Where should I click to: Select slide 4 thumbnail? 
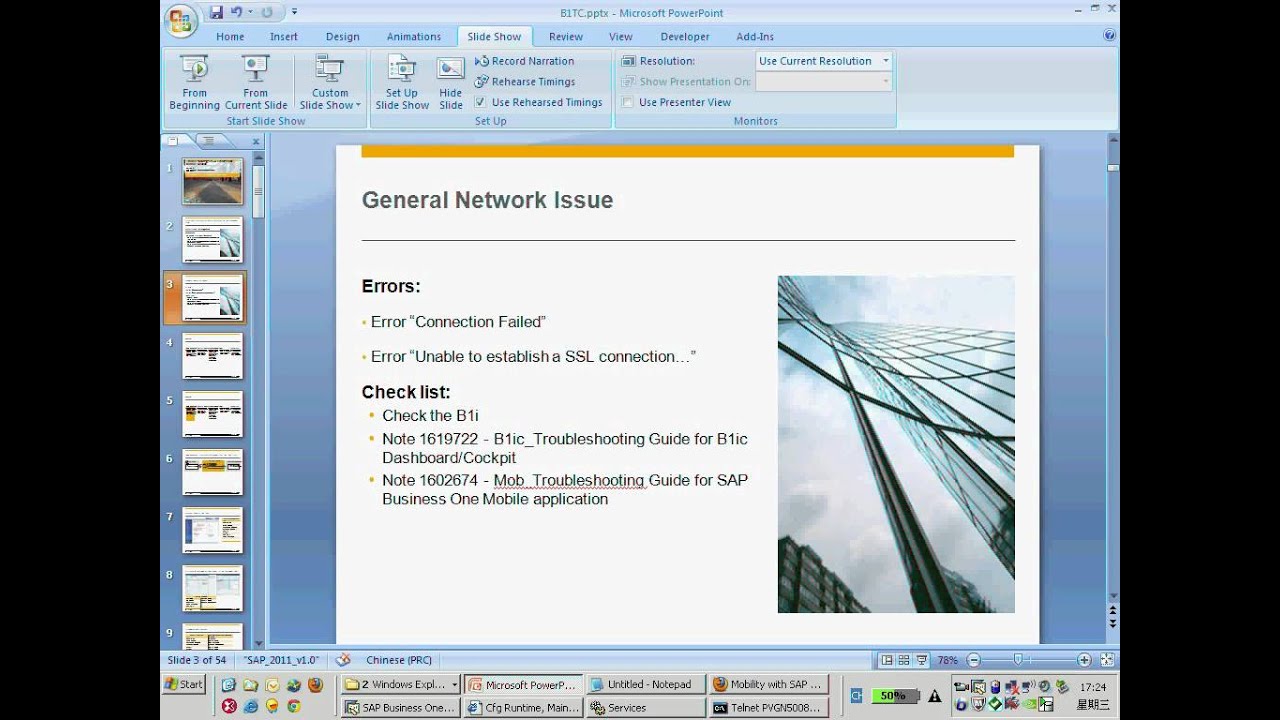212,355
